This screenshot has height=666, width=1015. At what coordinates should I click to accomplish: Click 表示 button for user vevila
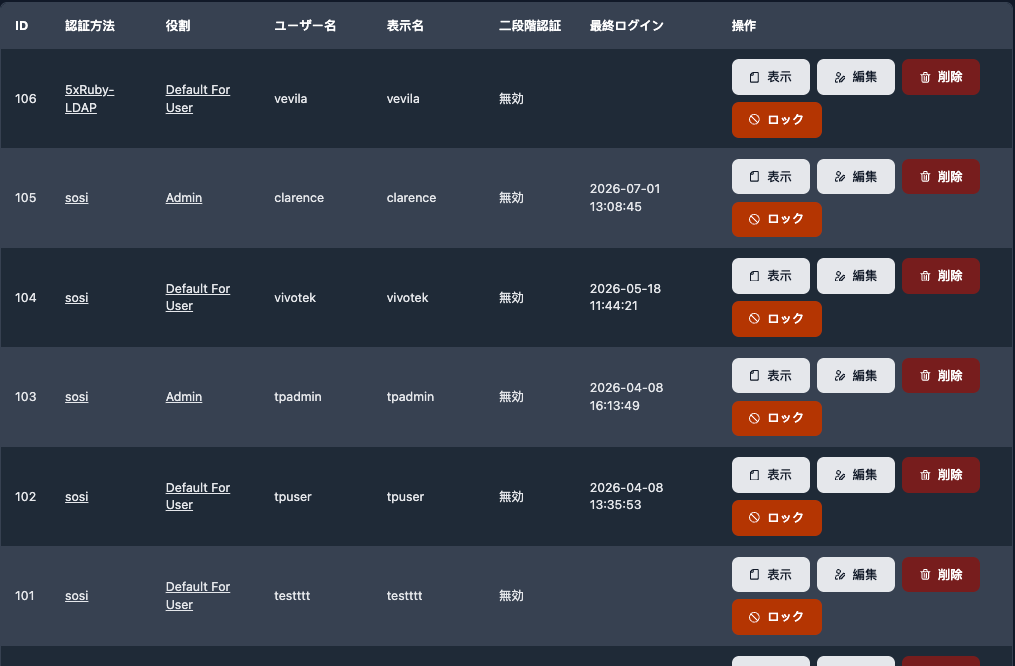[x=770, y=77]
